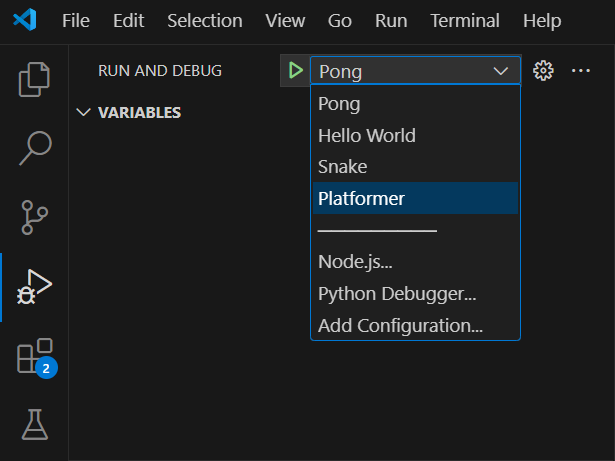
Task: Open the Edit menu
Action: 128,20
